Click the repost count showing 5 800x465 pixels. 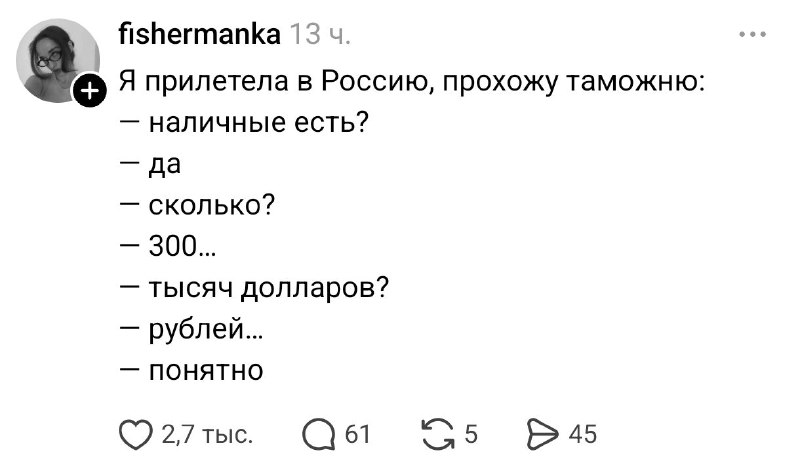coord(472,433)
